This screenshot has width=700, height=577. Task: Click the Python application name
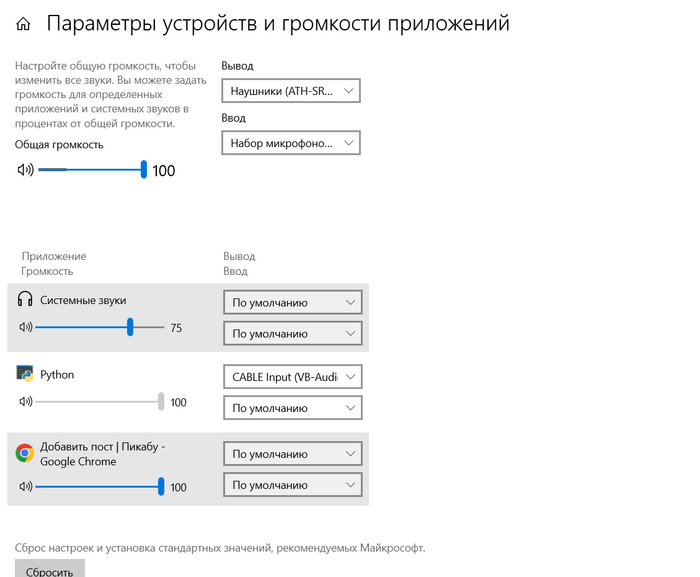click(57, 375)
